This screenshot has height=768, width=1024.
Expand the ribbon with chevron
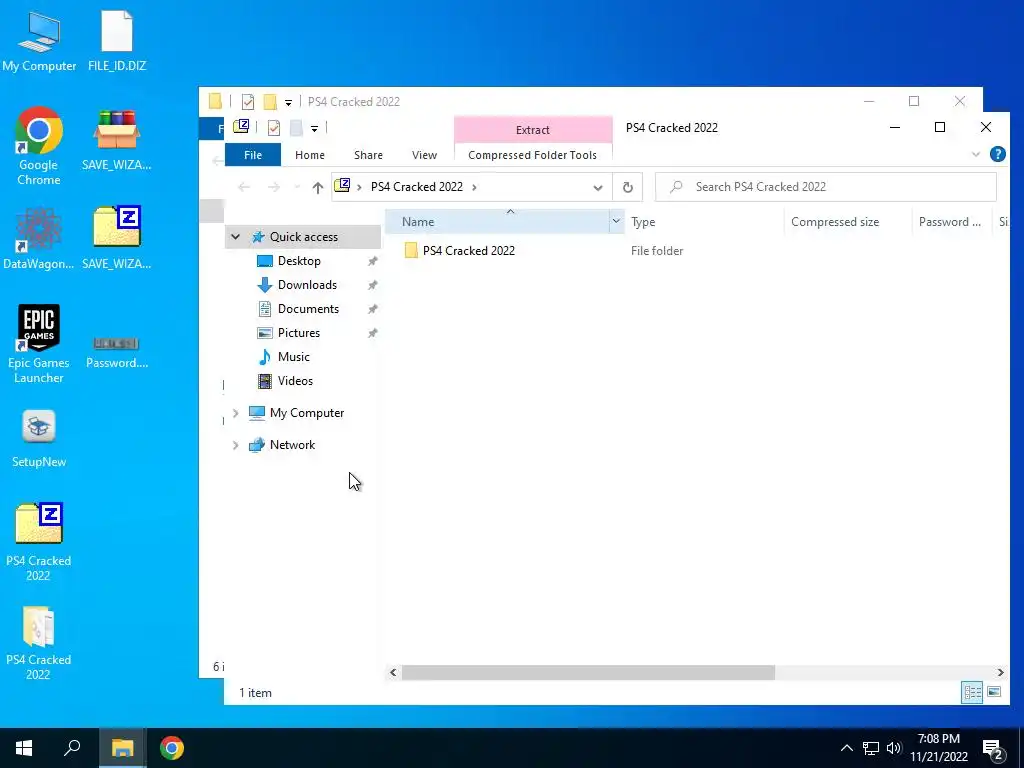click(976, 155)
